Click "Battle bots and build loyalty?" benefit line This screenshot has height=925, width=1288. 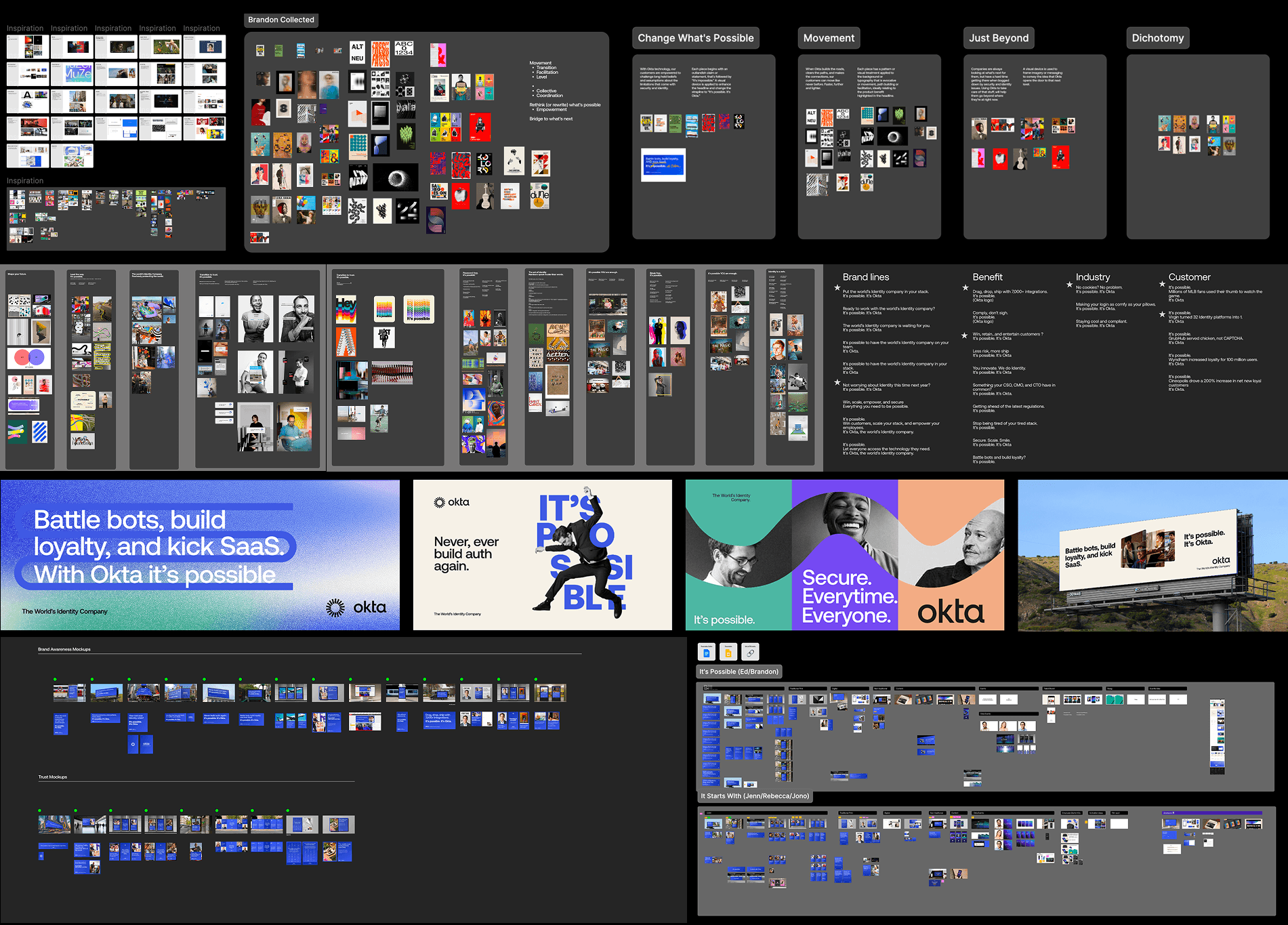pyautogui.click(x=999, y=457)
